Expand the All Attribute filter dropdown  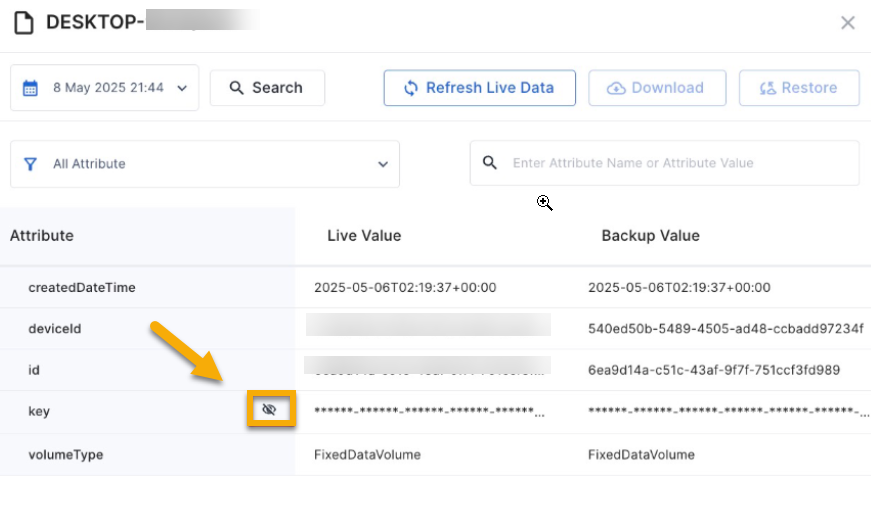[205, 164]
